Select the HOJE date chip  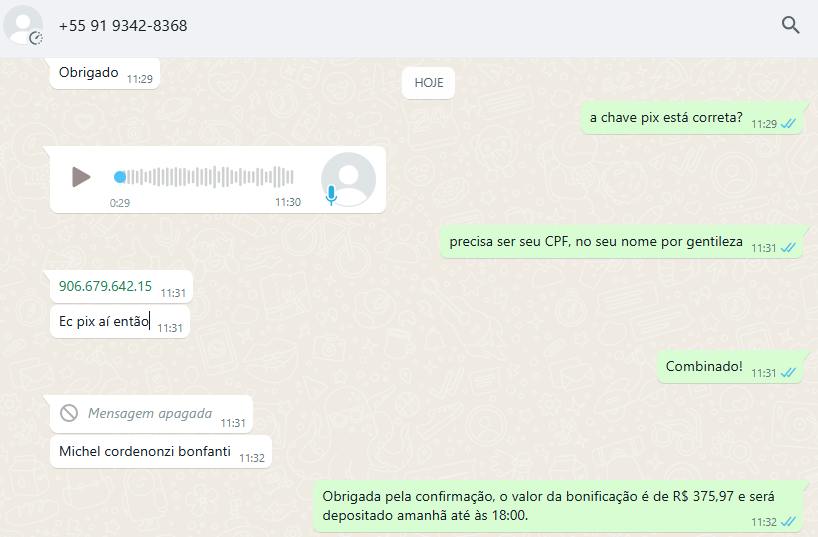(x=428, y=83)
